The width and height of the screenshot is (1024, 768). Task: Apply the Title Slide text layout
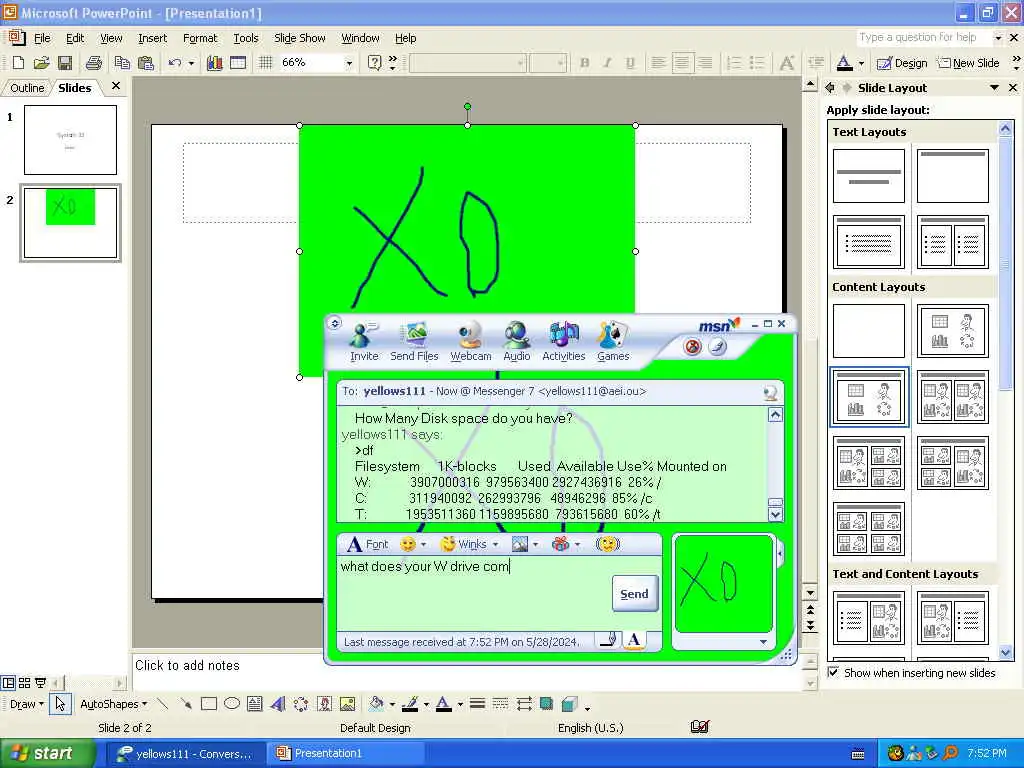[x=869, y=176]
